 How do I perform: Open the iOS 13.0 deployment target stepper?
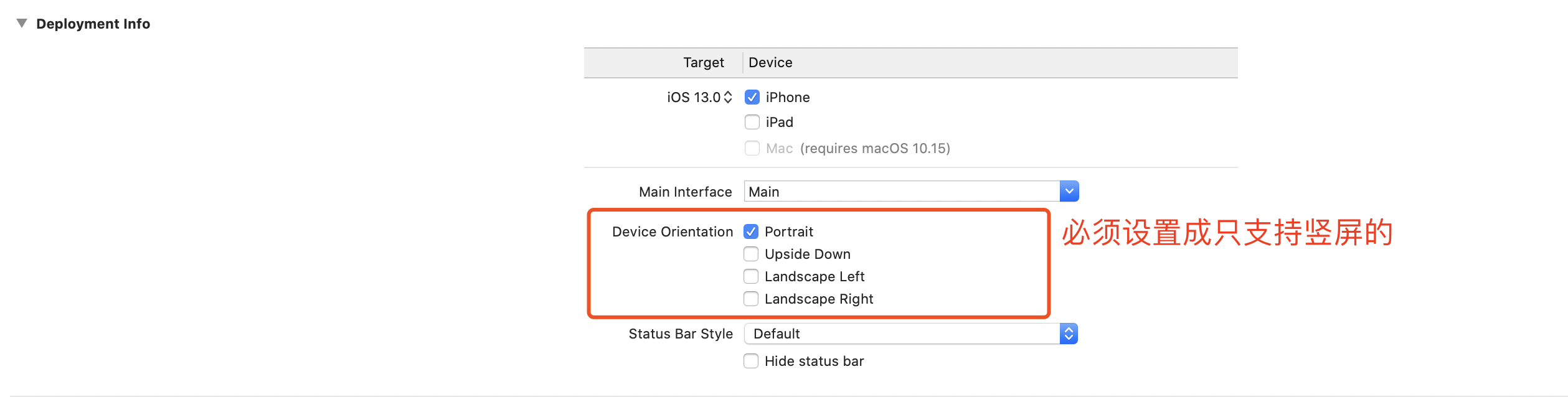(x=727, y=97)
